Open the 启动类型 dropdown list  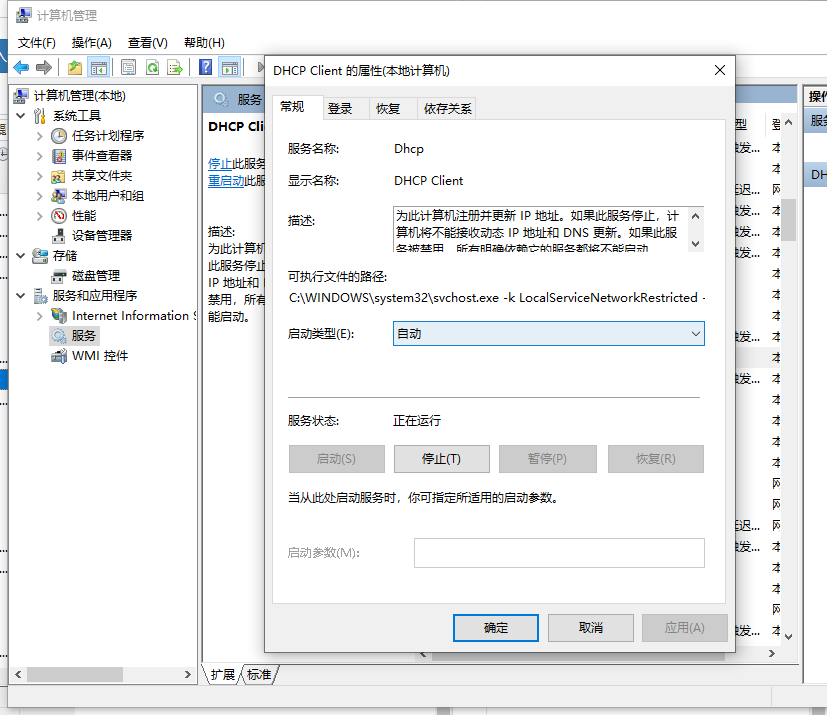tap(548, 334)
